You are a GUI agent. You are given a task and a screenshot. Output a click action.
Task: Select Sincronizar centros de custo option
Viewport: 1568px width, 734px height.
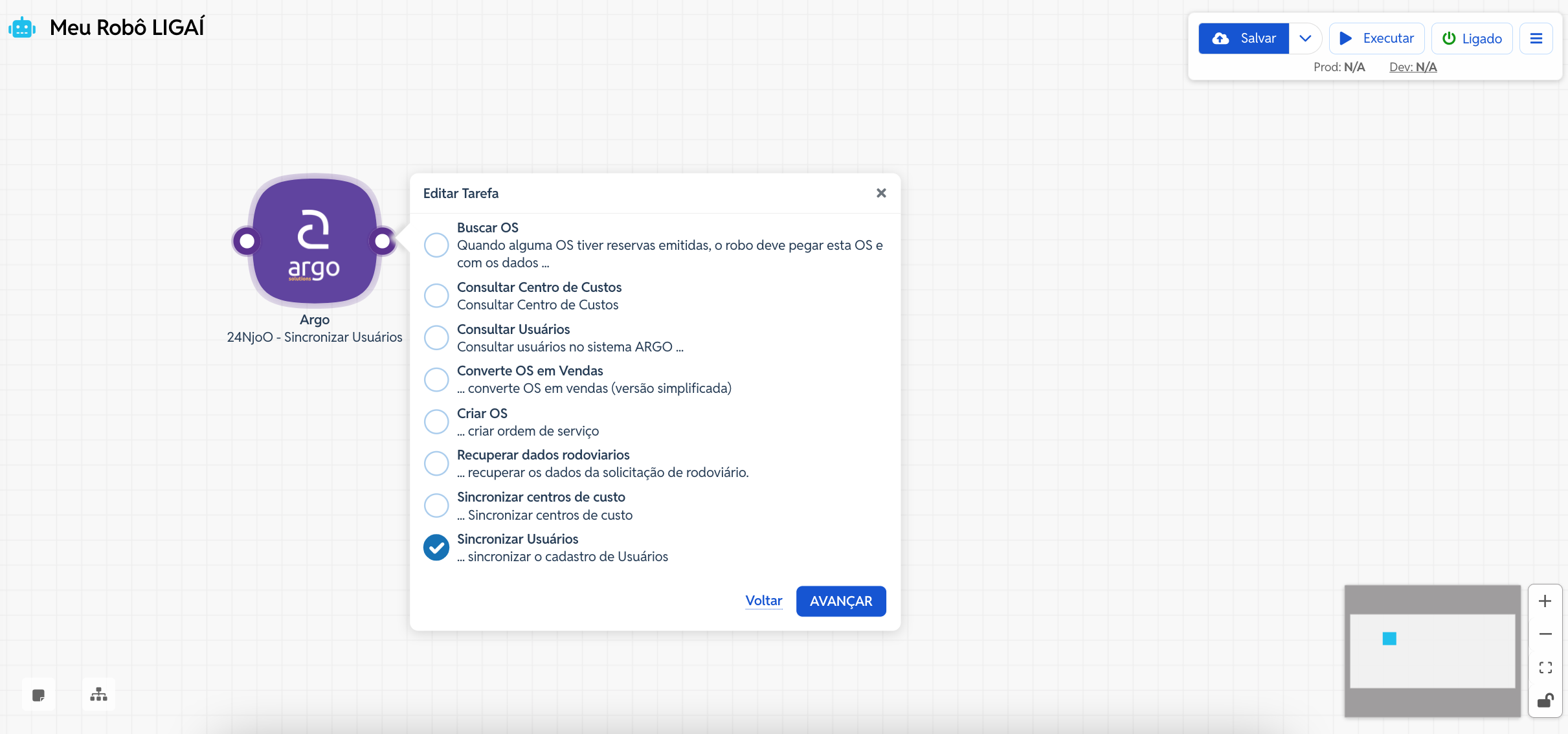436,506
